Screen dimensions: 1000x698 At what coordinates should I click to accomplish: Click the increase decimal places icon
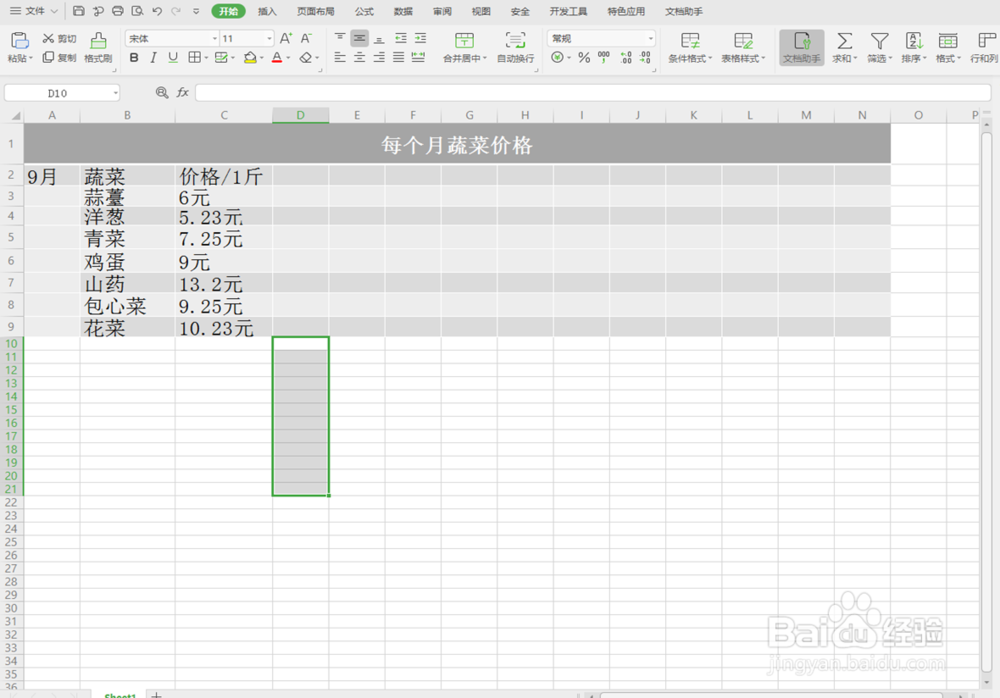click(x=626, y=57)
